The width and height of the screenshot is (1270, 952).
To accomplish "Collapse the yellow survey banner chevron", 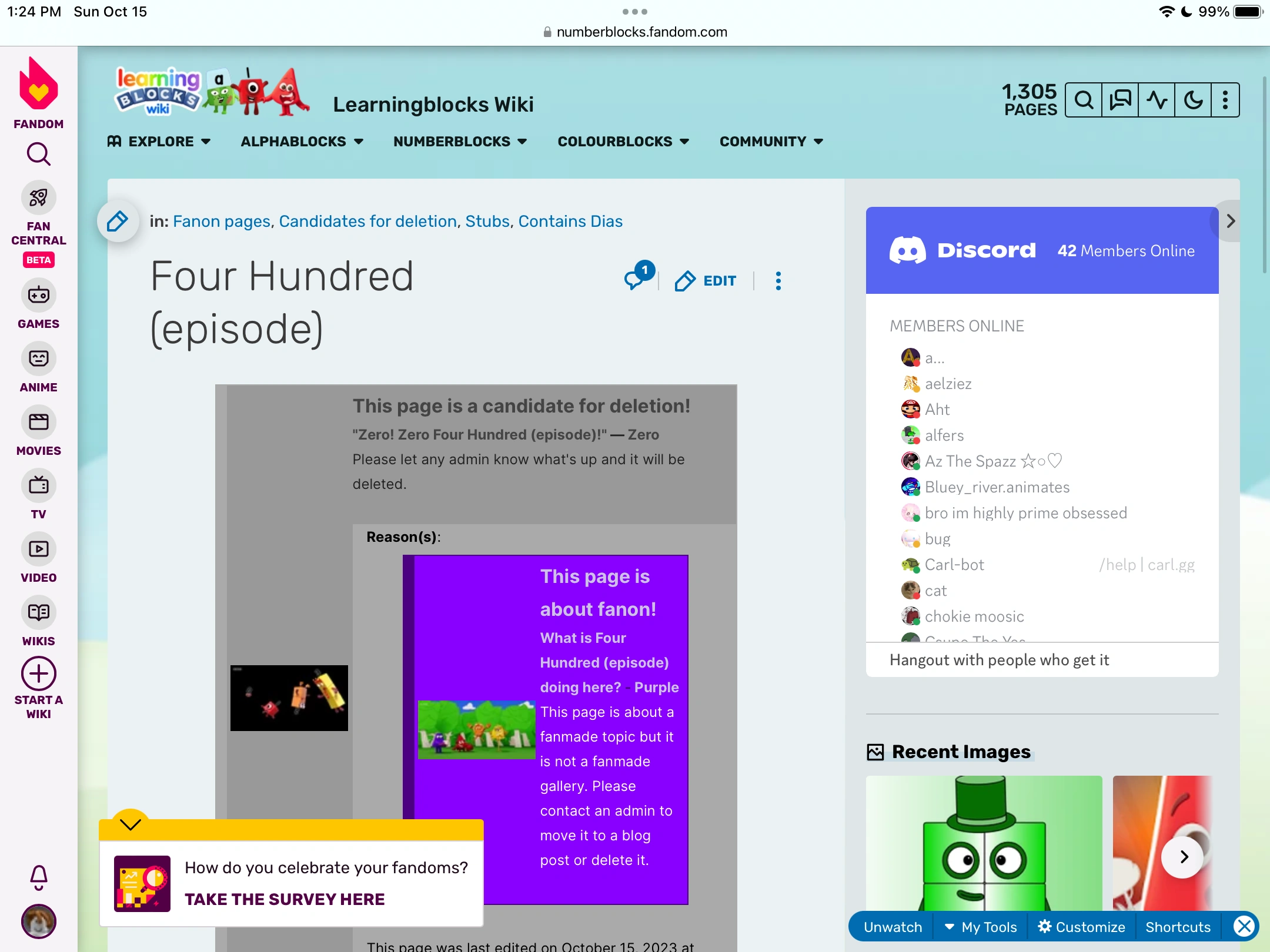I will tap(130, 824).
